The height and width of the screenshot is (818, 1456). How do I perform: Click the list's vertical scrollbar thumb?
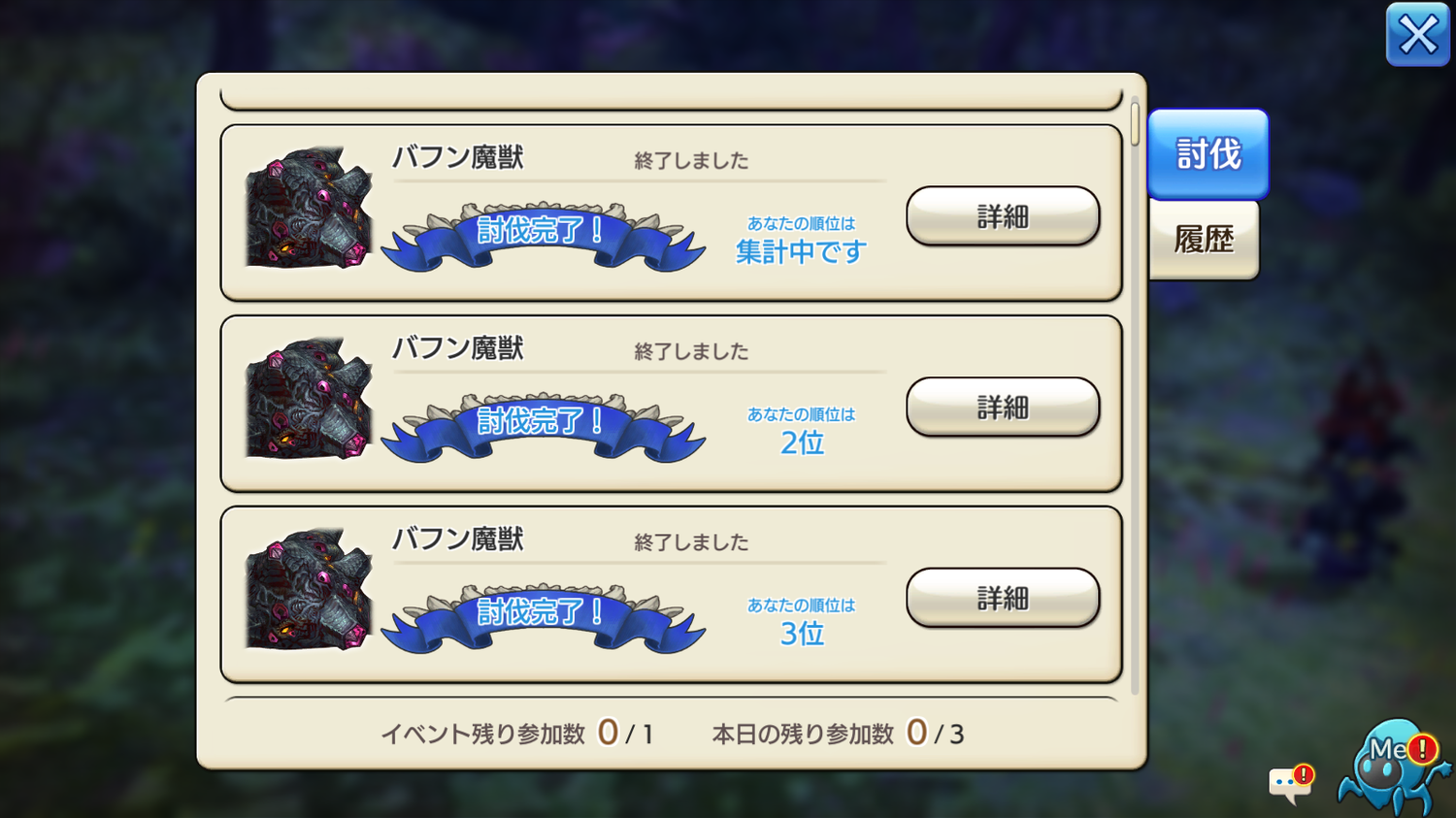pyautogui.click(x=1135, y=121)
